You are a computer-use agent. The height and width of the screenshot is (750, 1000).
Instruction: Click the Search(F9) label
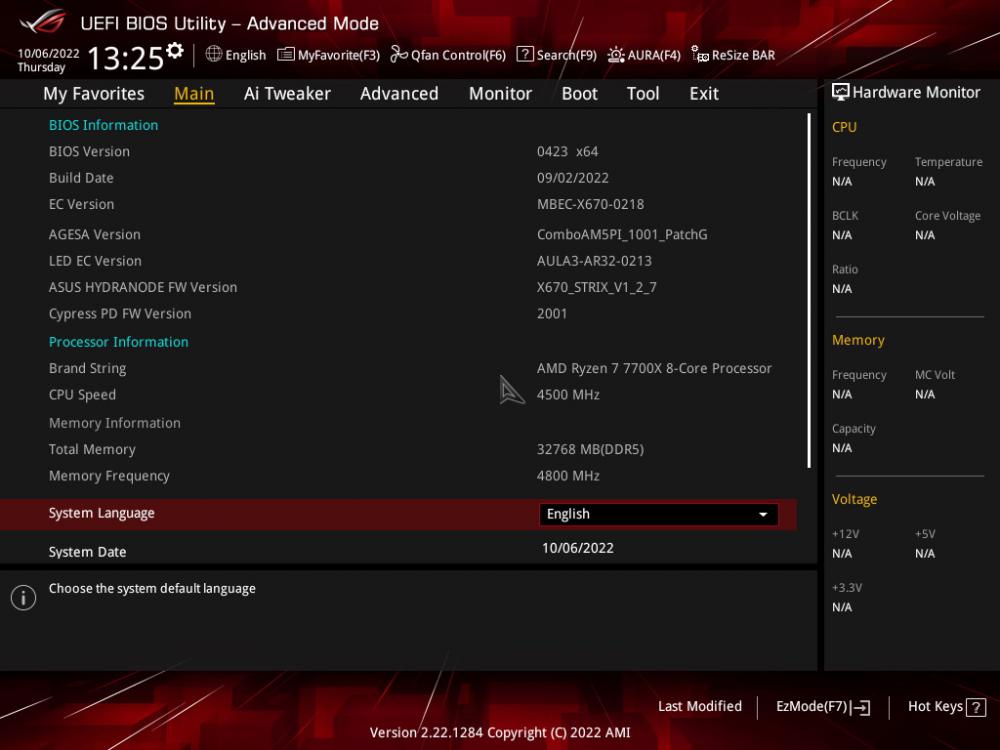click(566, 55)
